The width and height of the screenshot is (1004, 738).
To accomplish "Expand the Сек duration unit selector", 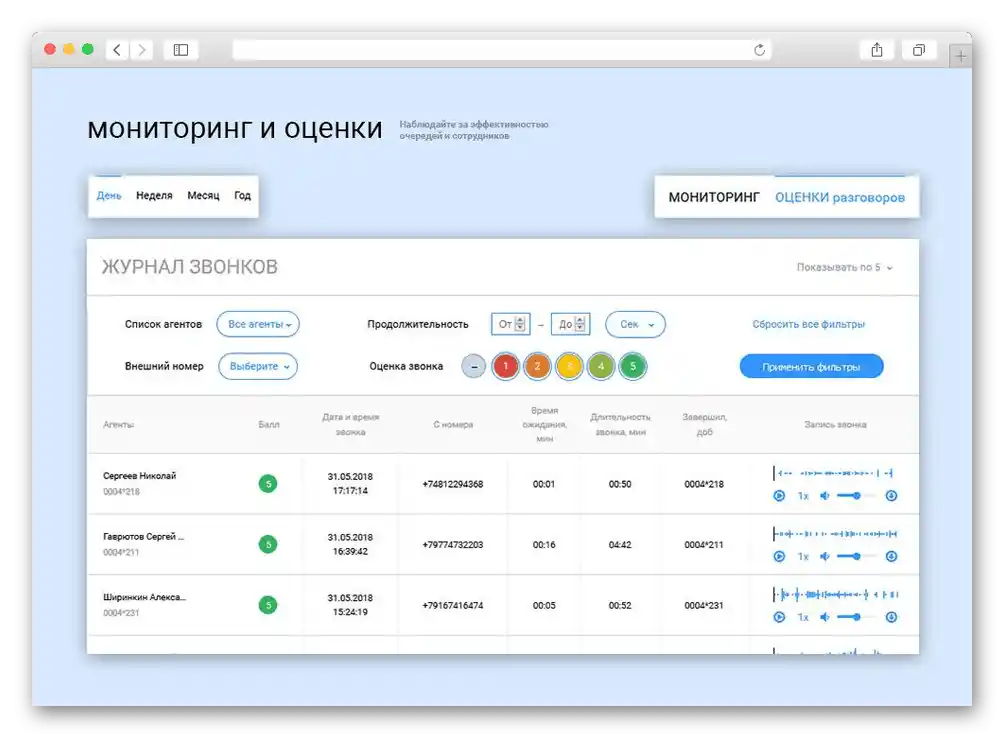I will coord(635,324).
